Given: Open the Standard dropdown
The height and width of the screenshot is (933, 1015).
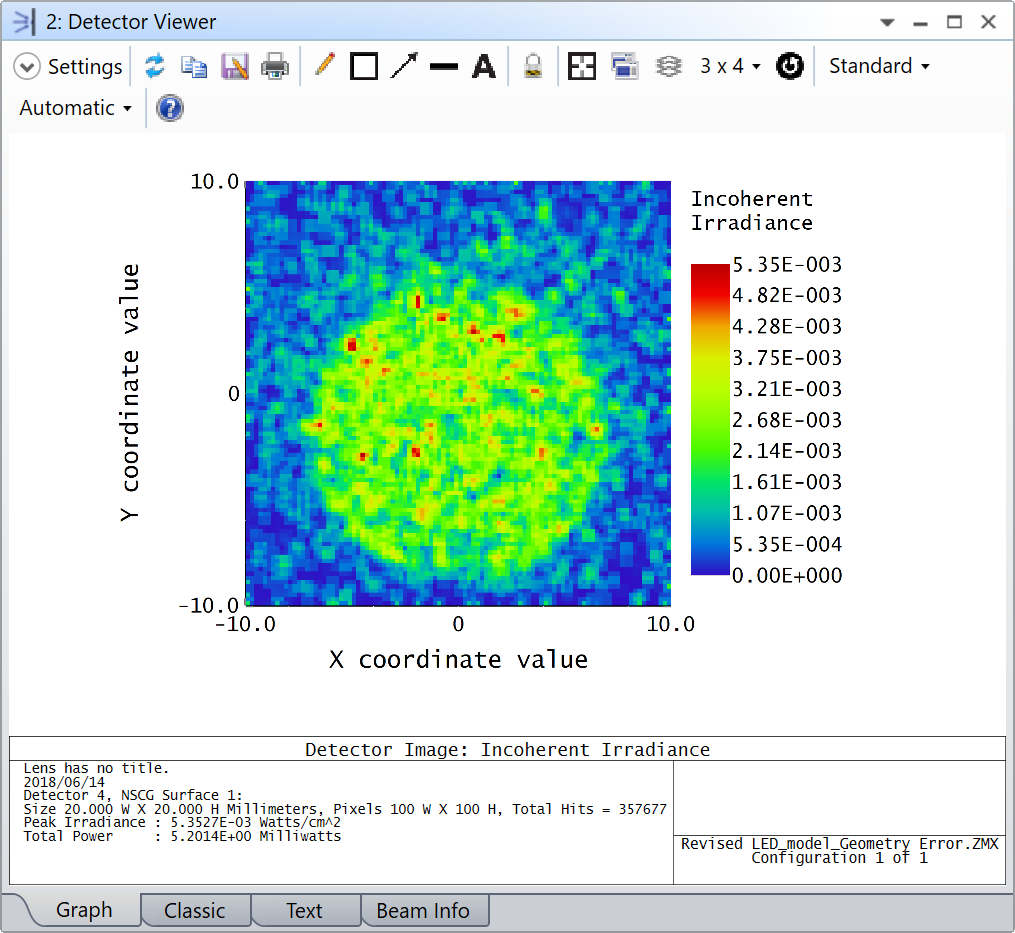Looking at the screenshot, I should 879,66.
